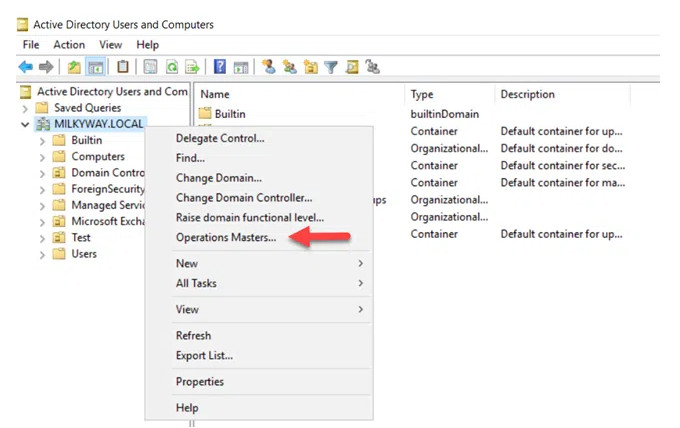680x428 pixels.
Task: Click the Create new user icon
Action: (x=268, y=67)
